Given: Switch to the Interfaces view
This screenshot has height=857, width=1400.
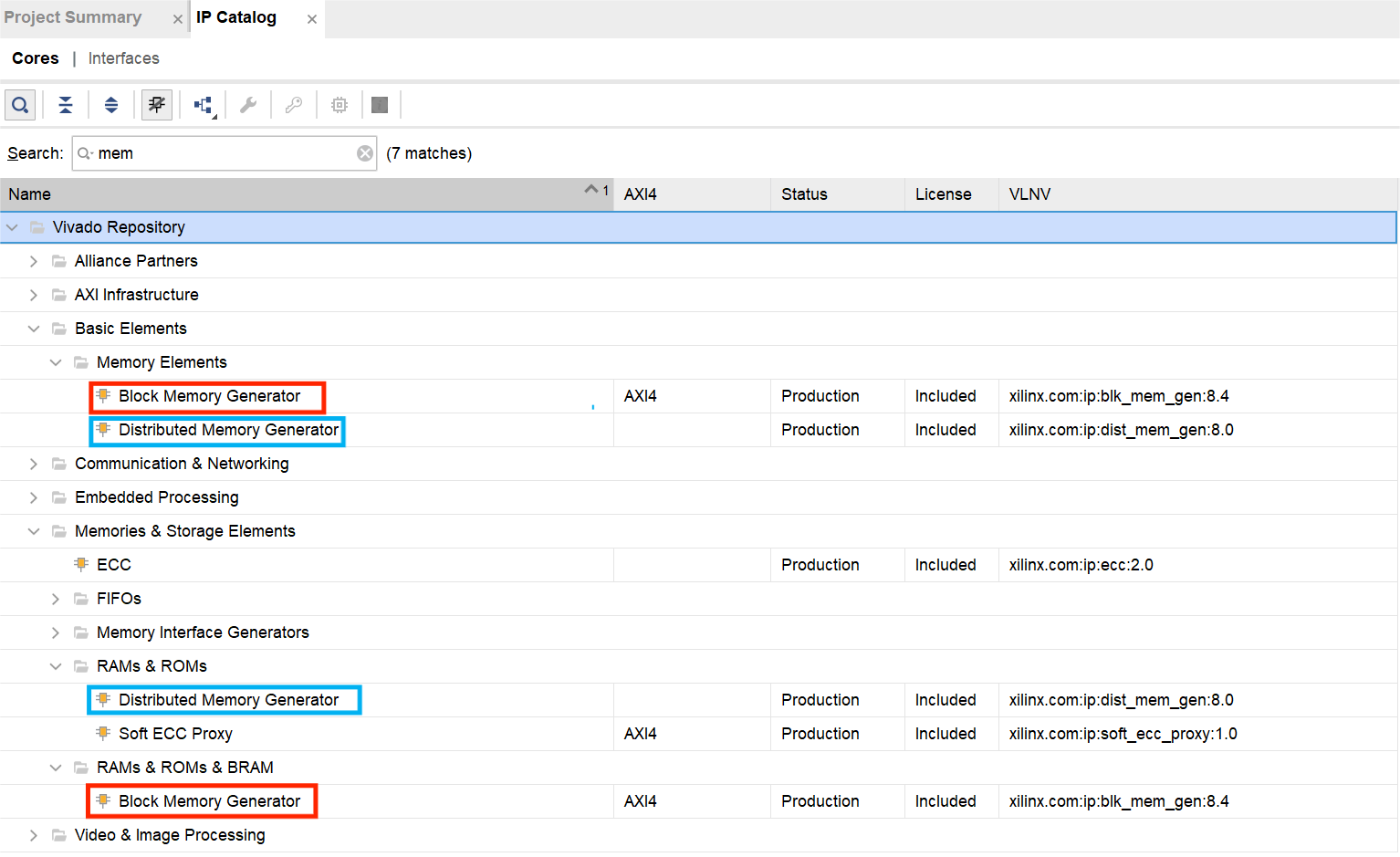Looking at the screenshot, I should 123,58.
